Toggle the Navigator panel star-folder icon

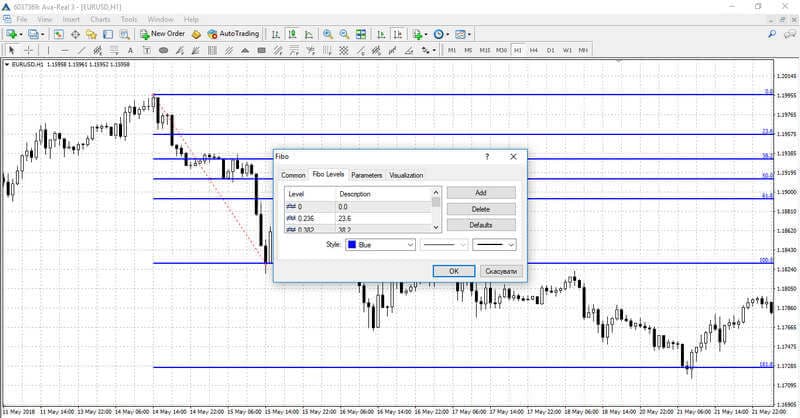point(91,34)
